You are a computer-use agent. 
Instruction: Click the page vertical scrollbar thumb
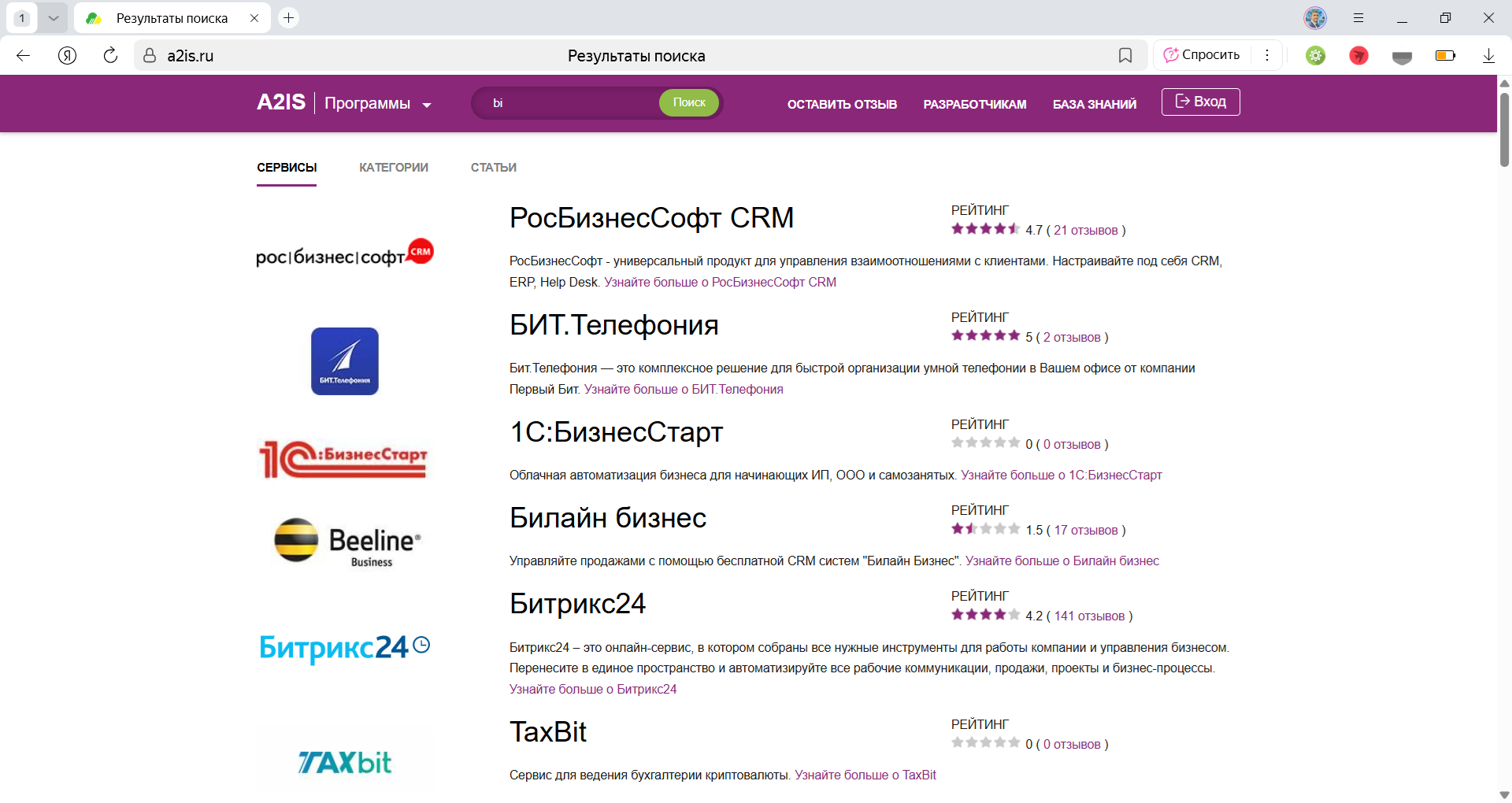[x=1504, y=130]
